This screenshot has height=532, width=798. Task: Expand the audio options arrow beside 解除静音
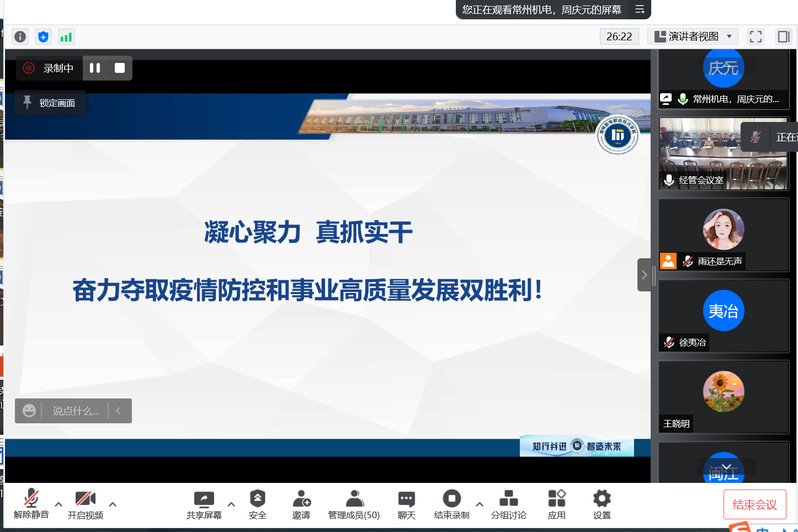(58, 503)
